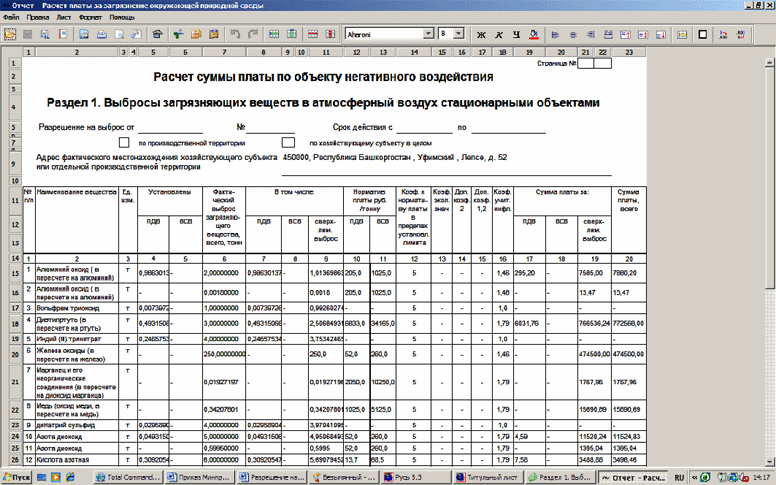This screenshot has width=776, height=485.
Task: Click the red delete row icon
Action: pos(313,34)
